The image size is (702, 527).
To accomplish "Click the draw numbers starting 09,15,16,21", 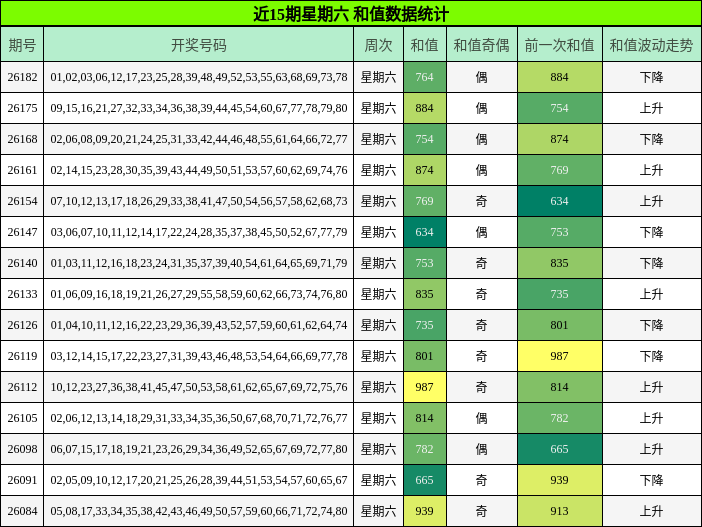I will pyautogui.click(x=199, y=108).
